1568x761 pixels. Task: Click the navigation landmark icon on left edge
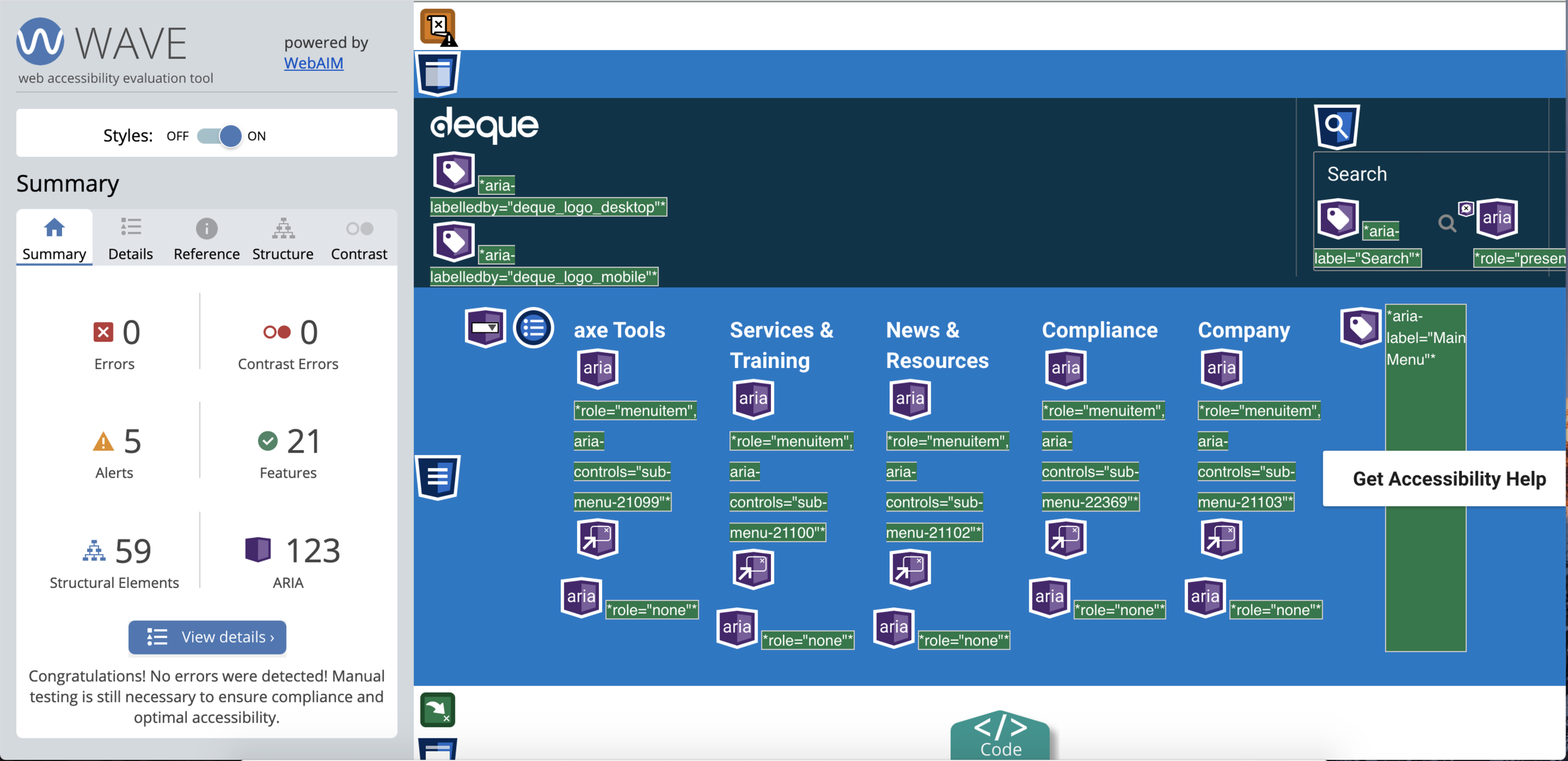click(x=438, y=477)
